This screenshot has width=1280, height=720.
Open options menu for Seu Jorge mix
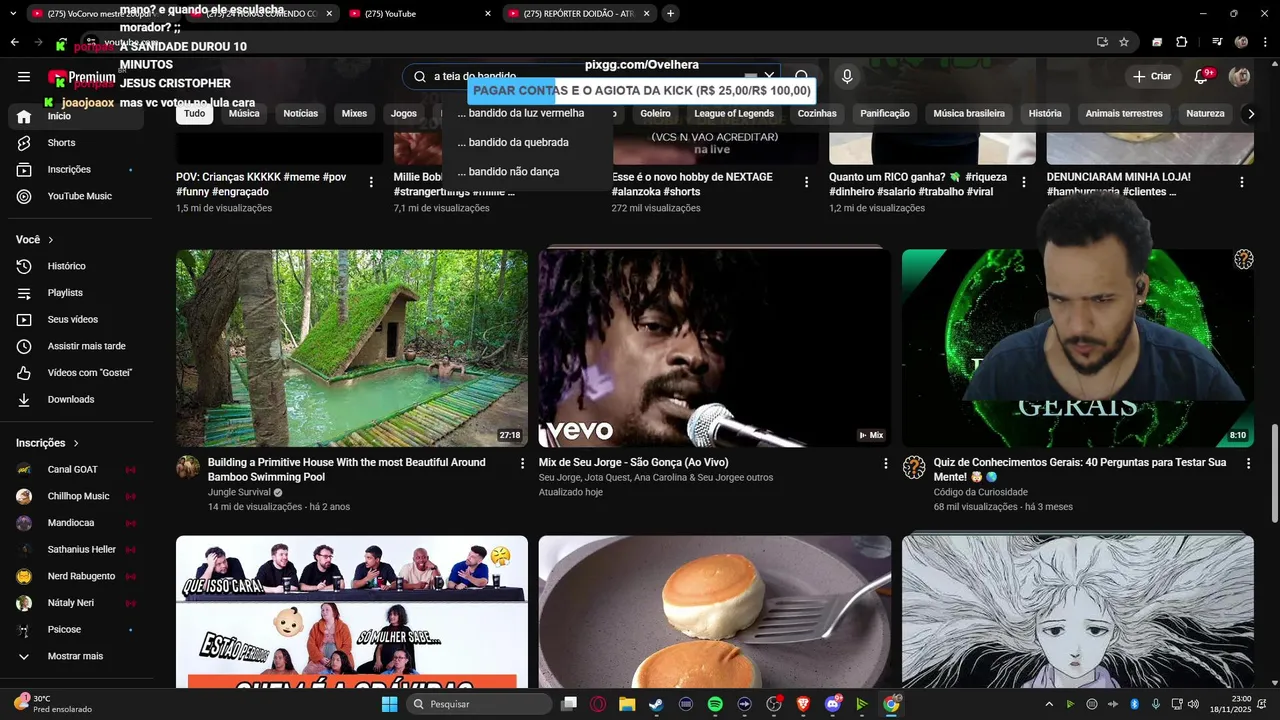point(885,463)
